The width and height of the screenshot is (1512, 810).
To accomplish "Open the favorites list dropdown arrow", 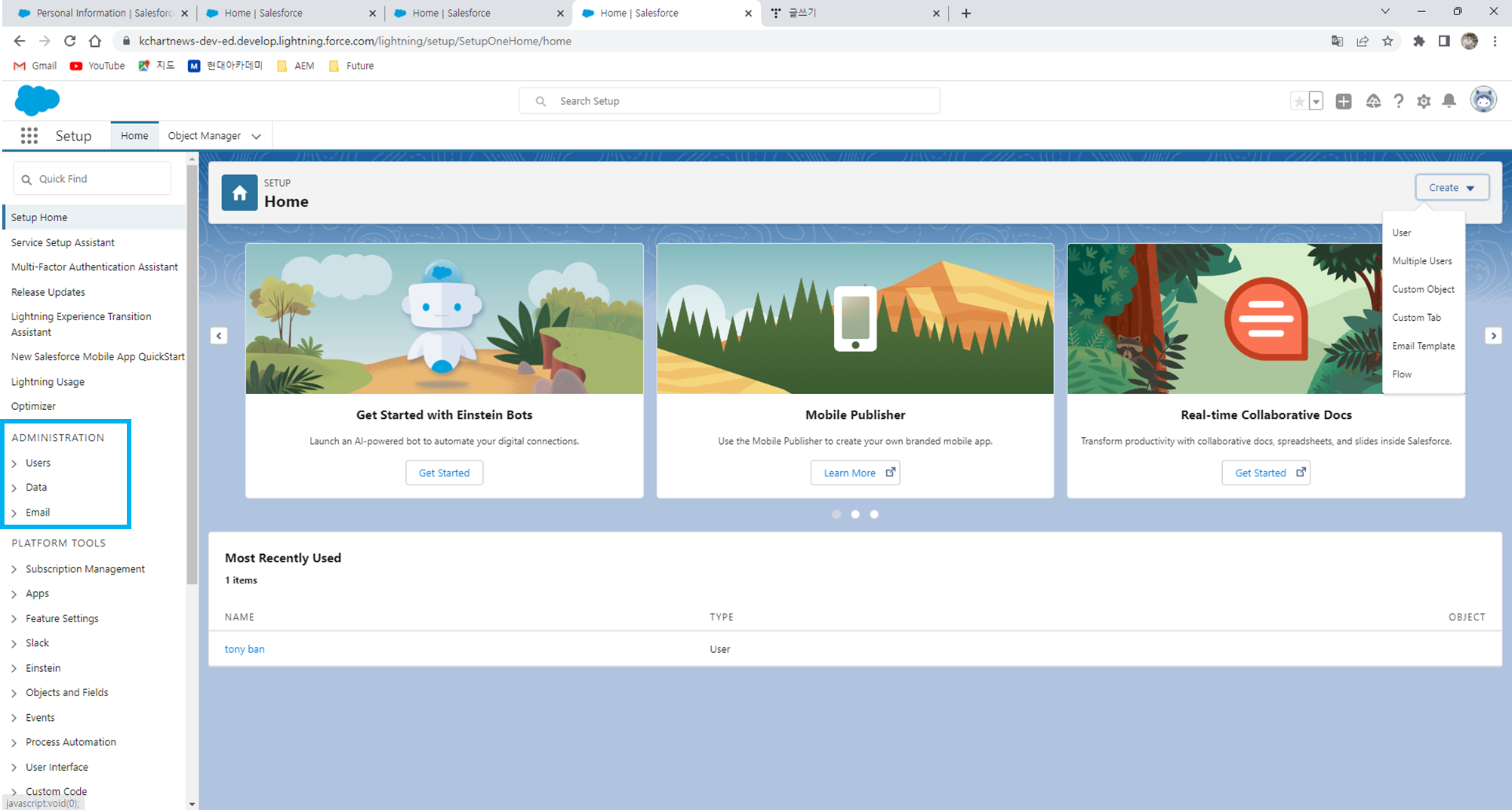I will pos(1316,101).
